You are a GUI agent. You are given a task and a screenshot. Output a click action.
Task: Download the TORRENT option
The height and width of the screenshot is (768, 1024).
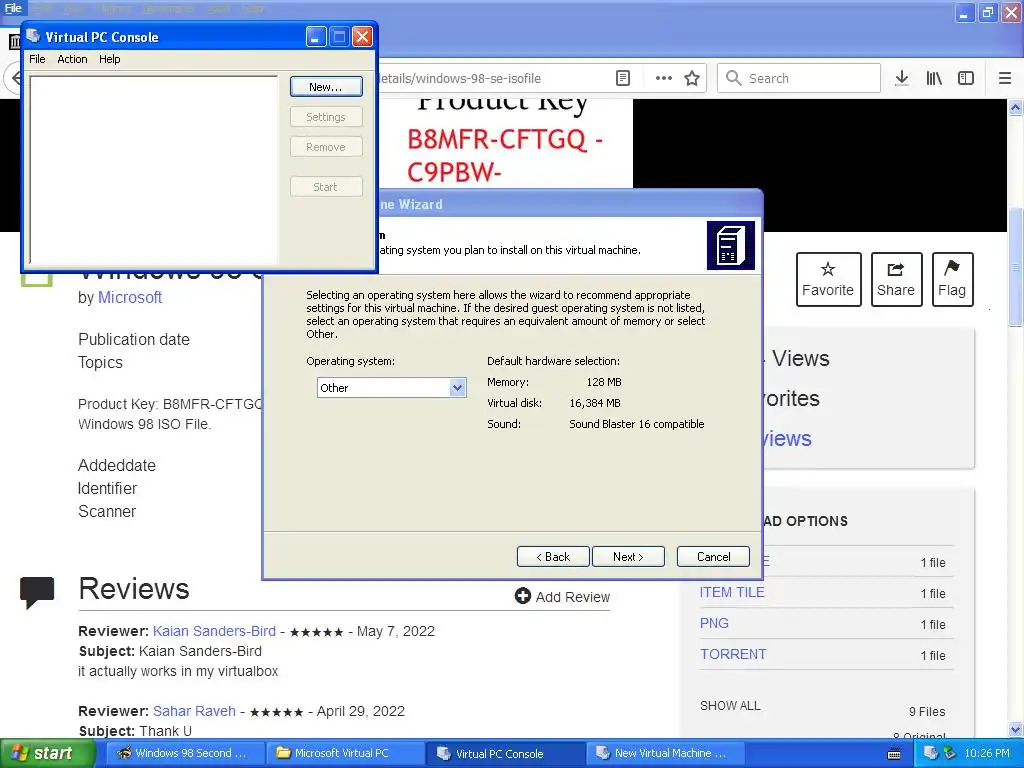[733, 654]
